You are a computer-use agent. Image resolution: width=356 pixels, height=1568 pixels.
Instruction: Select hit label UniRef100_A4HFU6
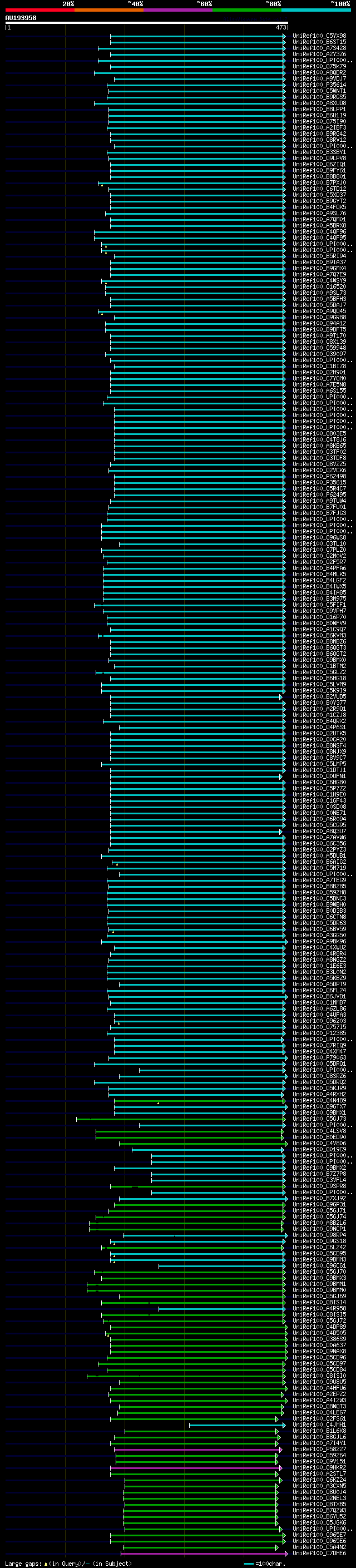pyautogui.click(x=319, y=1388)
